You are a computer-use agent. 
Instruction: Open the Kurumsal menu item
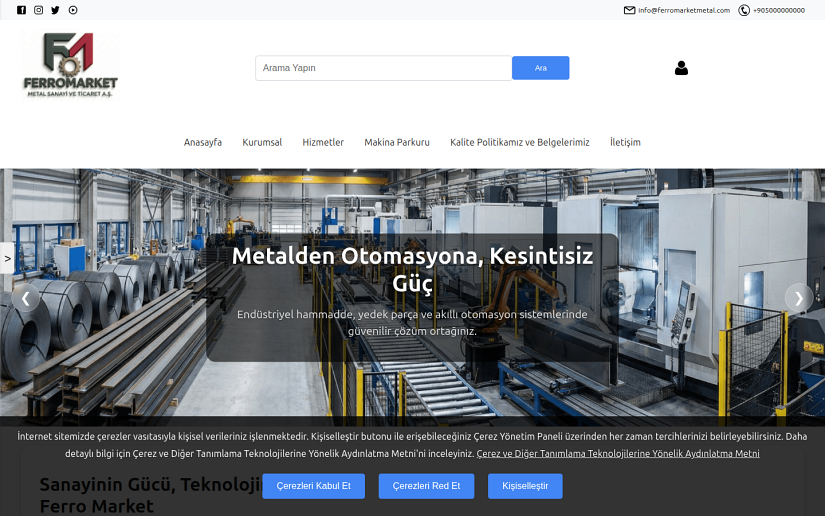point(262,142)
